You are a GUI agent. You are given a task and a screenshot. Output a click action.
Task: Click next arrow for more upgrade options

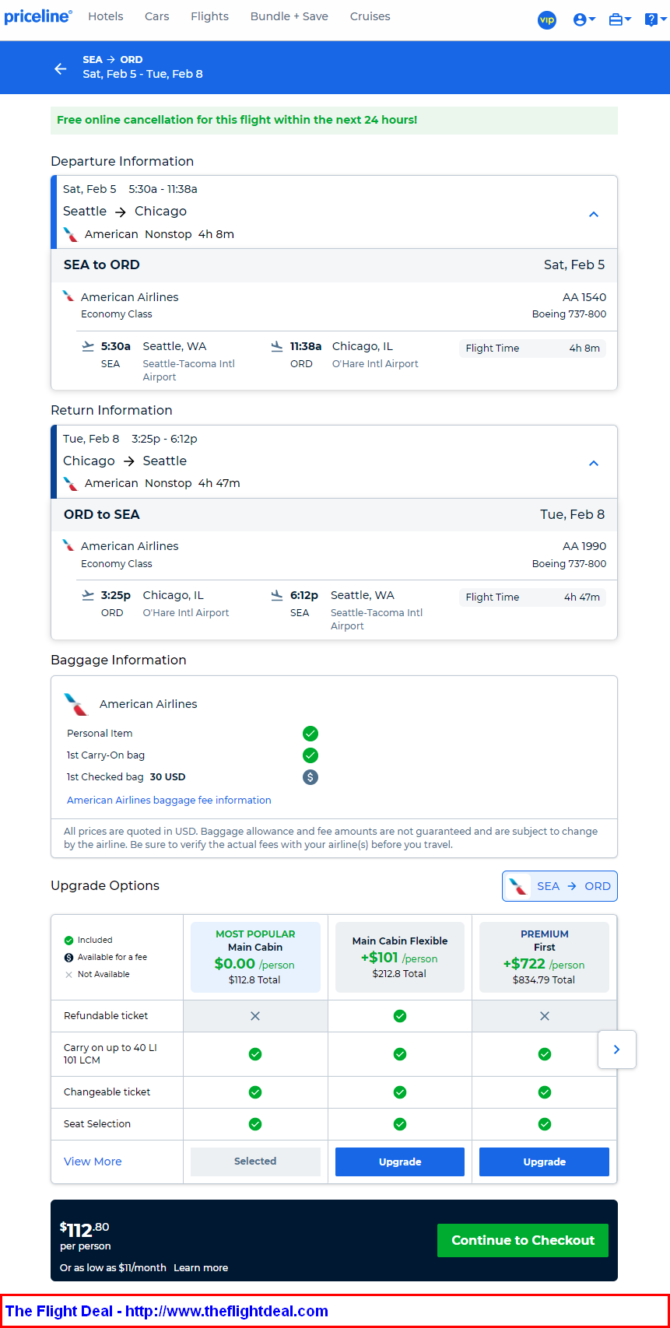[x=617, y=1050]
